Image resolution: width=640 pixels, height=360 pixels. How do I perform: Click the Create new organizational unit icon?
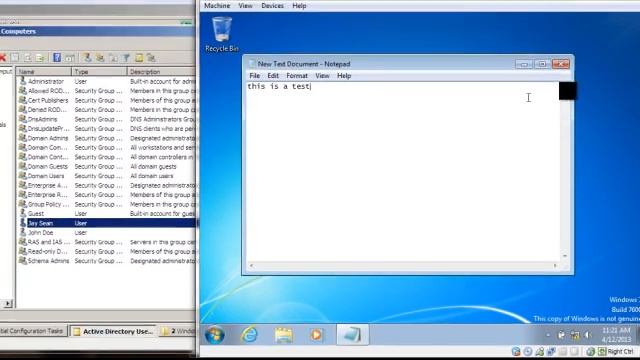113,58
